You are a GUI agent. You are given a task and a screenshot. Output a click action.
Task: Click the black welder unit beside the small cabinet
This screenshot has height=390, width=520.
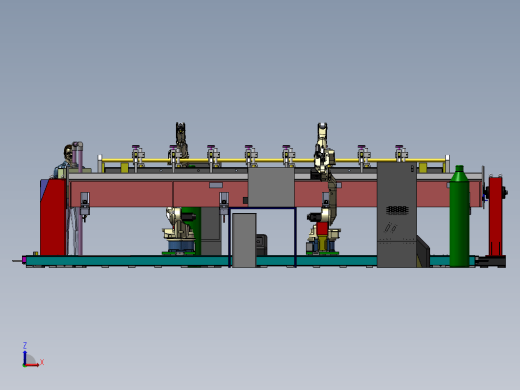261,245
